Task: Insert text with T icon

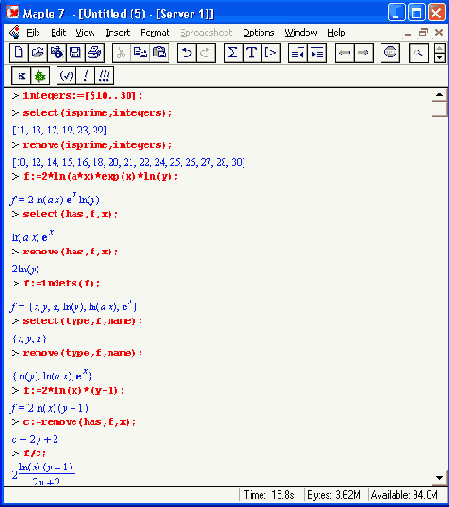Action: [252, 53]
